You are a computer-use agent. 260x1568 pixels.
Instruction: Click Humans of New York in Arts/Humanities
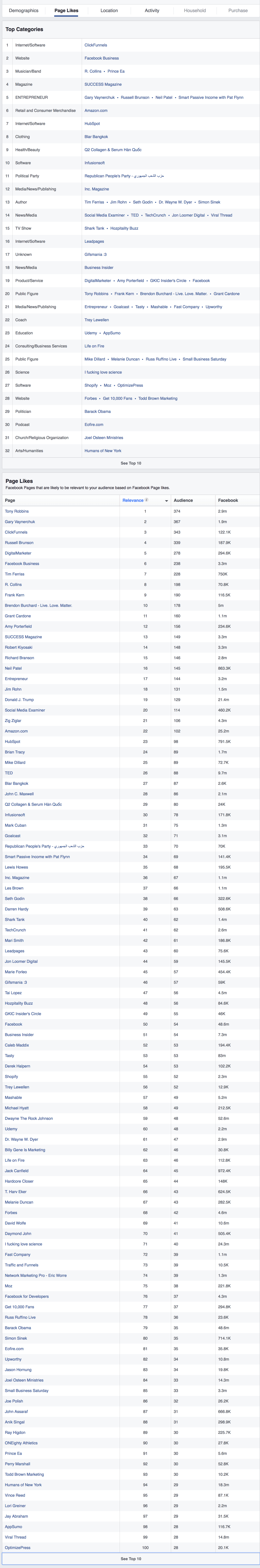103,451
